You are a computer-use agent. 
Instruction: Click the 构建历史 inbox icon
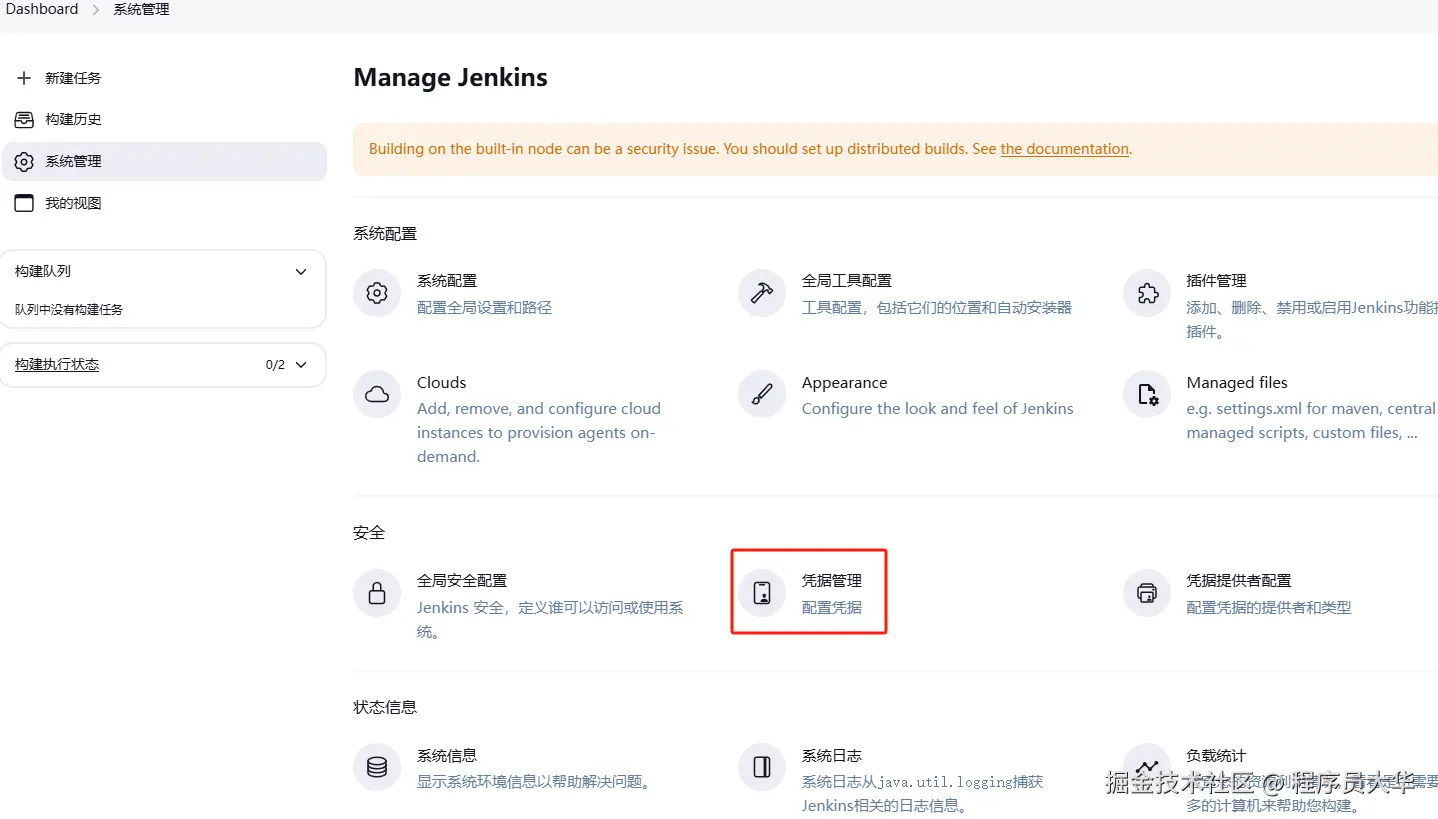(24, 120)
